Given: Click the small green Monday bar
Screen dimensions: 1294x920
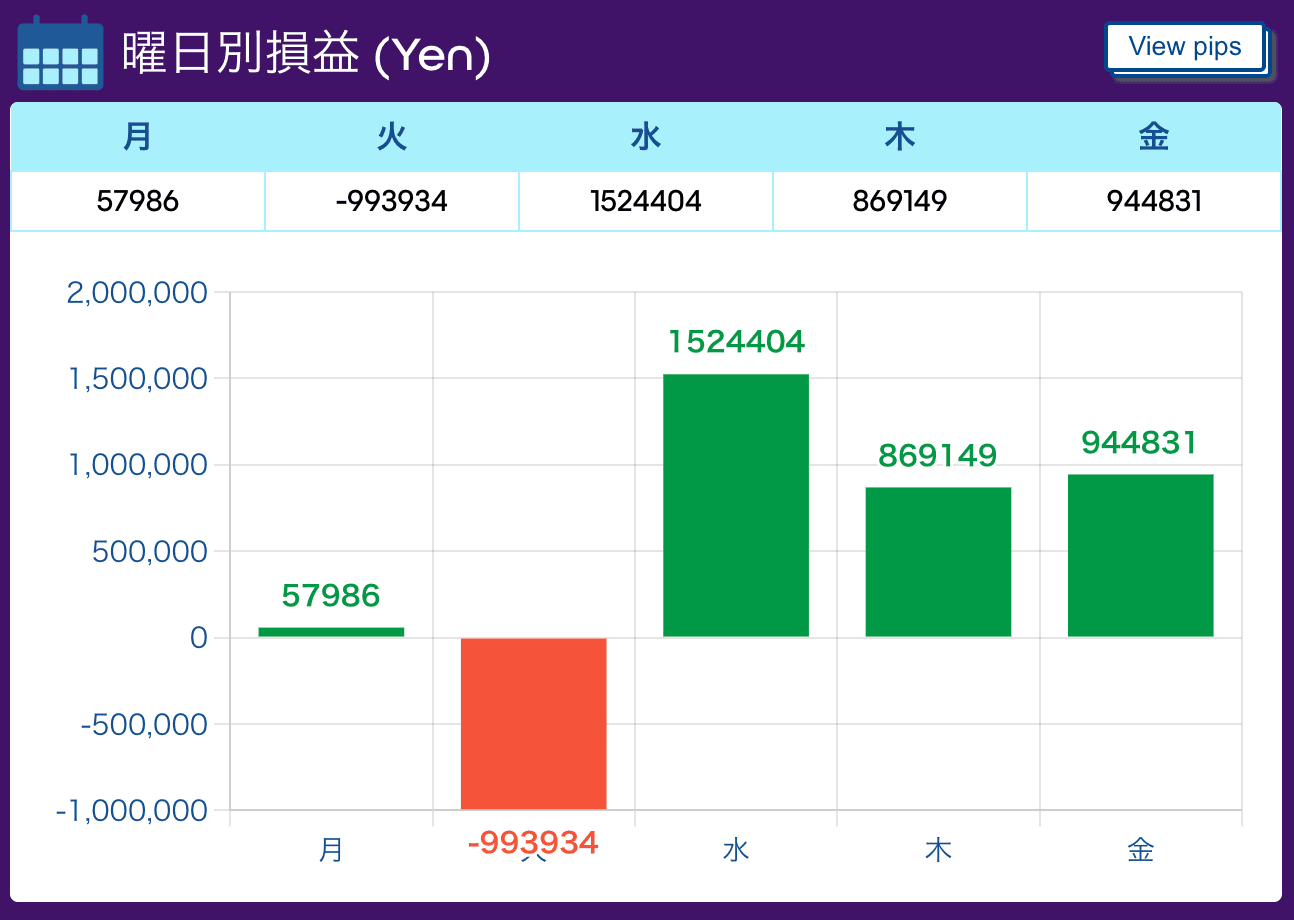Looking at the screenshot, I should [x=331, y=632].
